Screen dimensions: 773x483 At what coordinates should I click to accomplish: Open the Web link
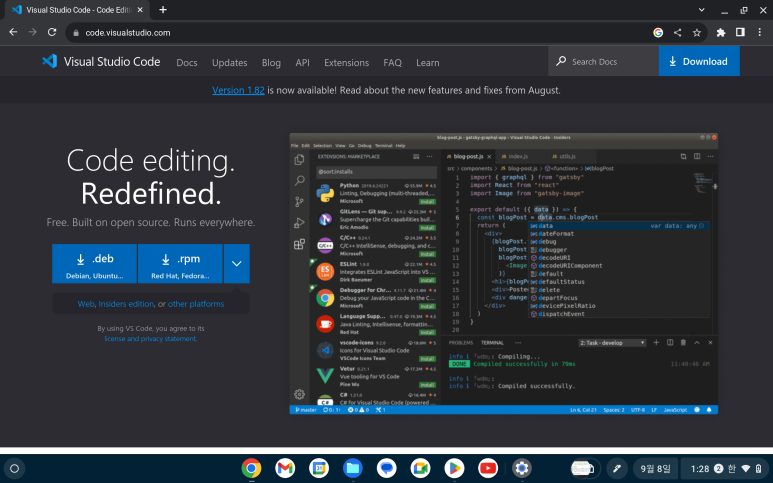click(86, 304)
